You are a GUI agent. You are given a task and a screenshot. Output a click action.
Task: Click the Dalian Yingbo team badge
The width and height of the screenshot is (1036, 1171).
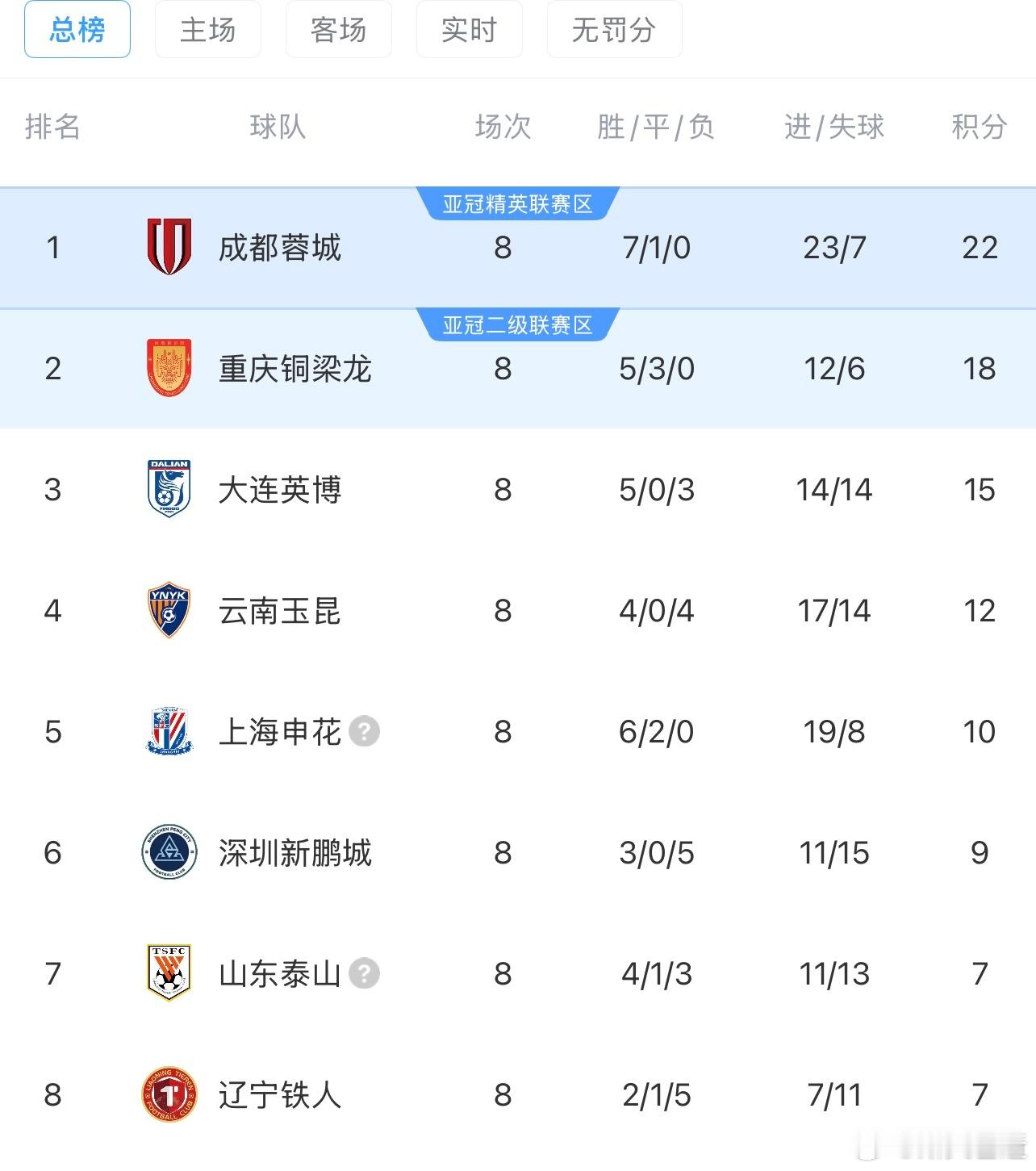[169, 489]
